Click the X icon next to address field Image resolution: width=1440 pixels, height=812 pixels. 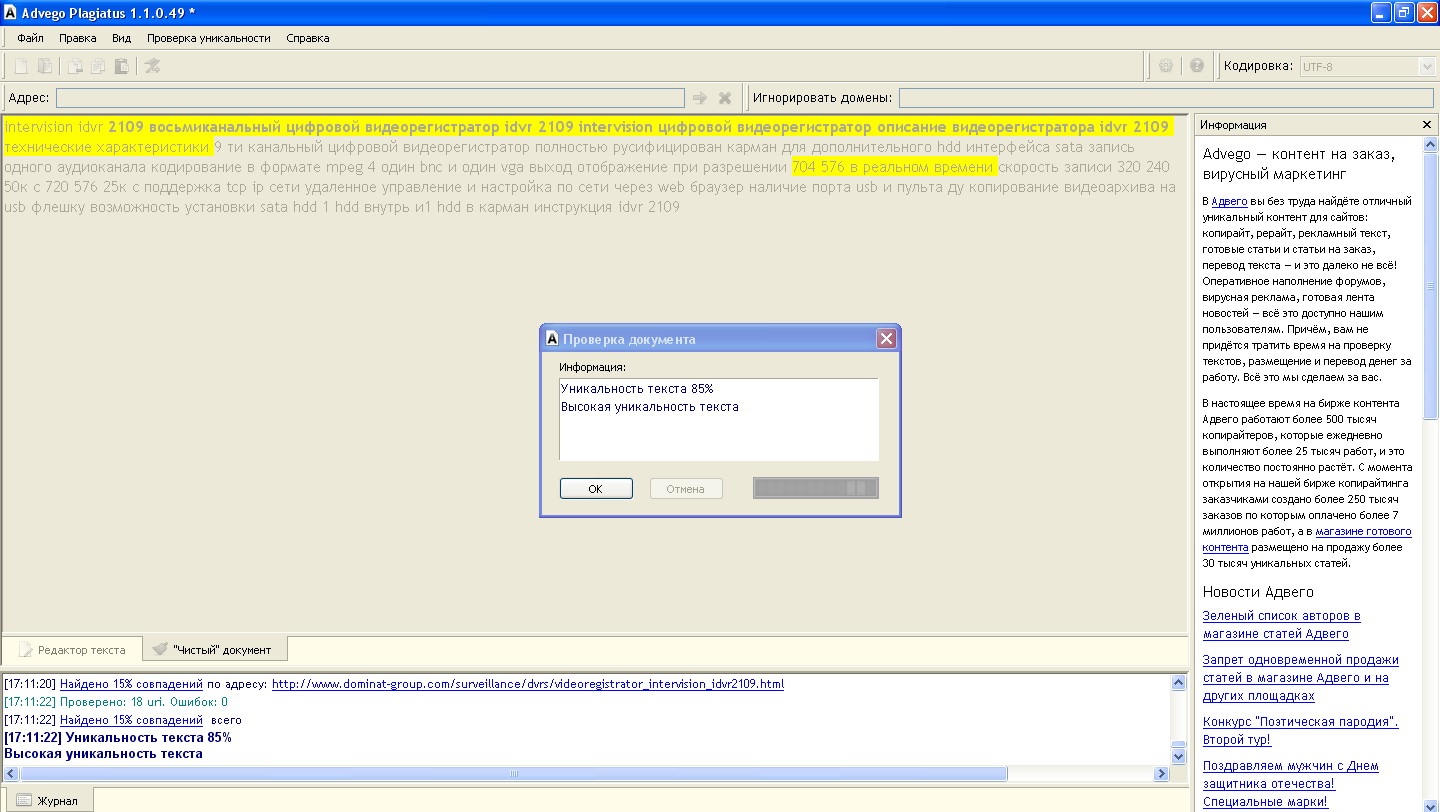click(x=725, y=98)
